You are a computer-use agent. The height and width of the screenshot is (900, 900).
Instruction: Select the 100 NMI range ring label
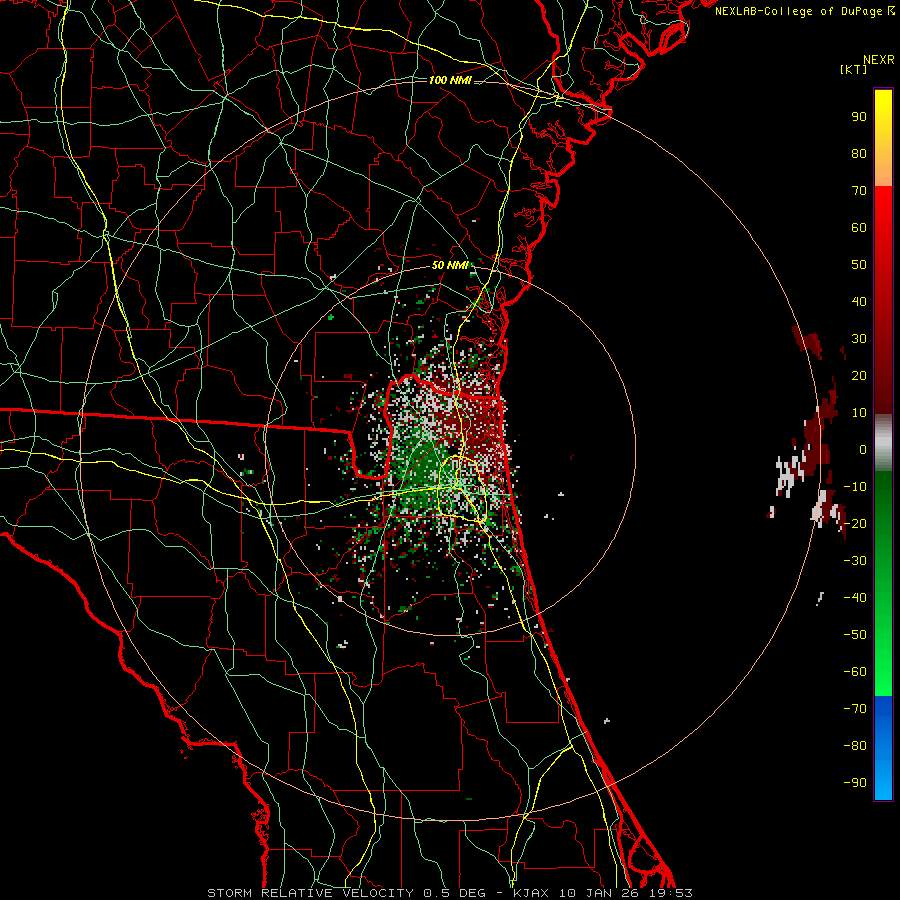pos(450,80)
